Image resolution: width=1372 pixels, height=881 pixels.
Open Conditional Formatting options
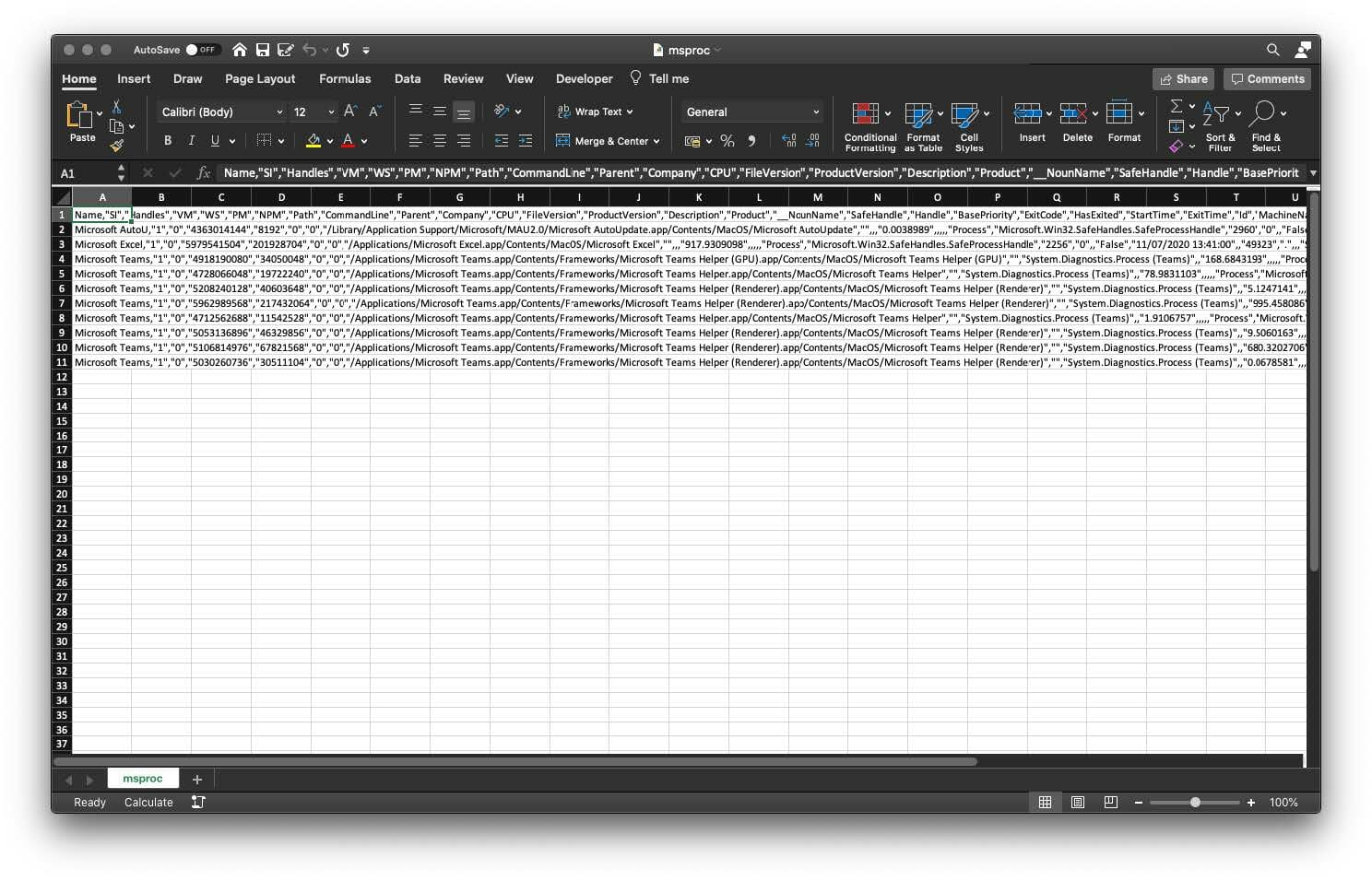point(868,126)
